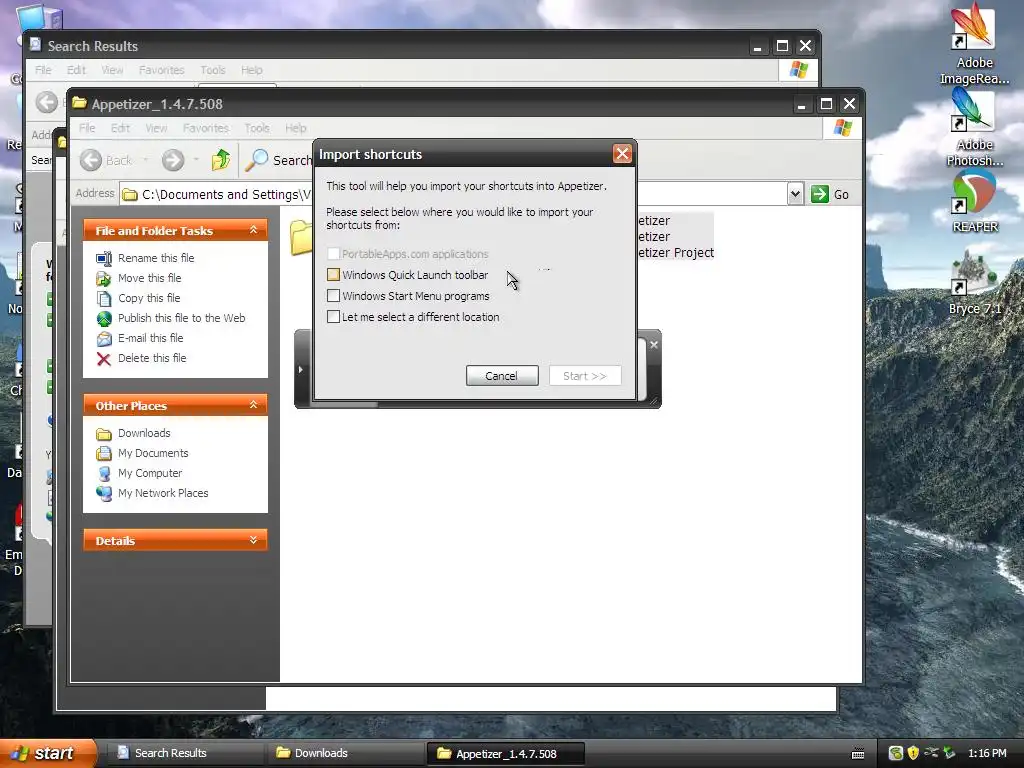Click the Back arrow icon in Appetizer window
The image size is (1024, 768).
point(91,160)
